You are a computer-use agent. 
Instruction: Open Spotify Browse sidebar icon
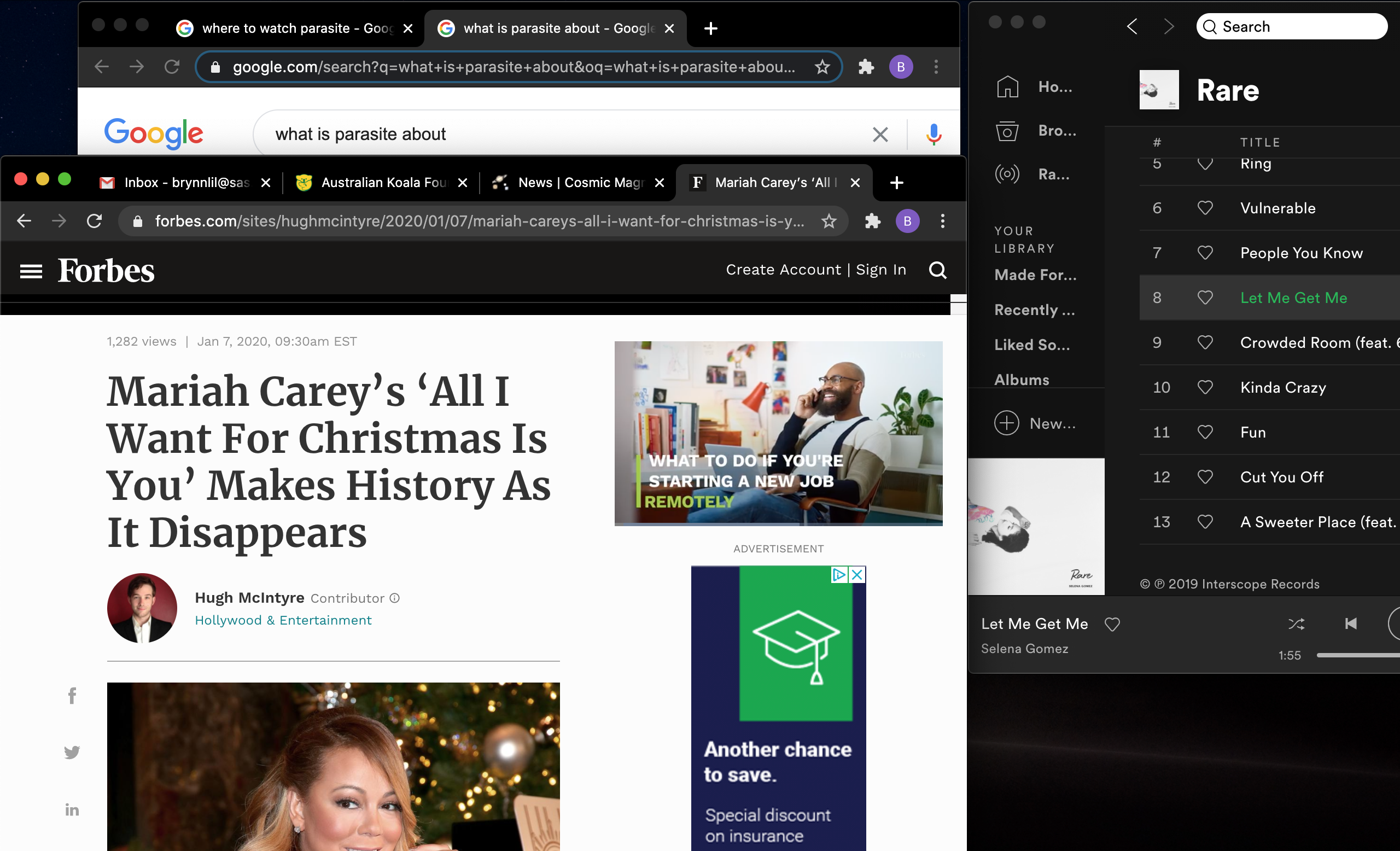(x=1007, y=131)
